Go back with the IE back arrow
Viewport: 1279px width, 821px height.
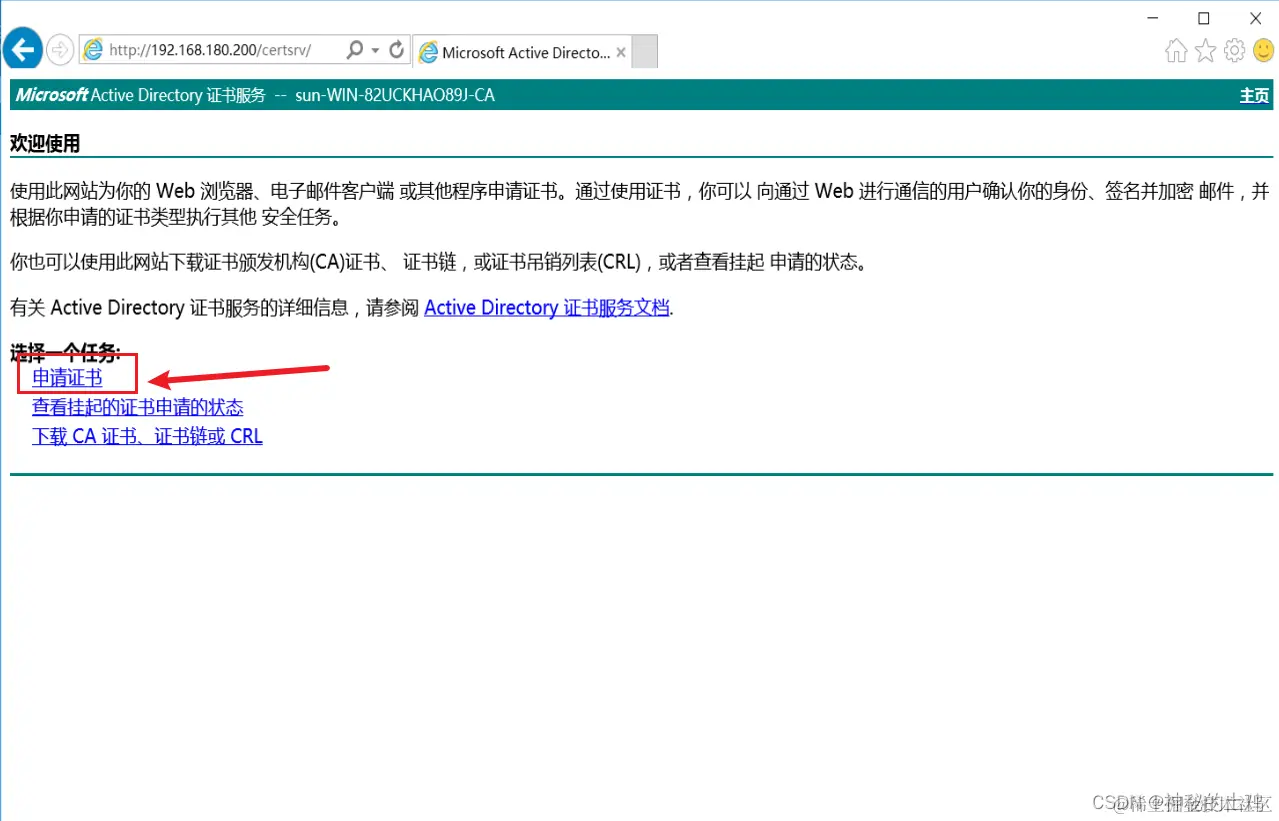coord(22,48)
